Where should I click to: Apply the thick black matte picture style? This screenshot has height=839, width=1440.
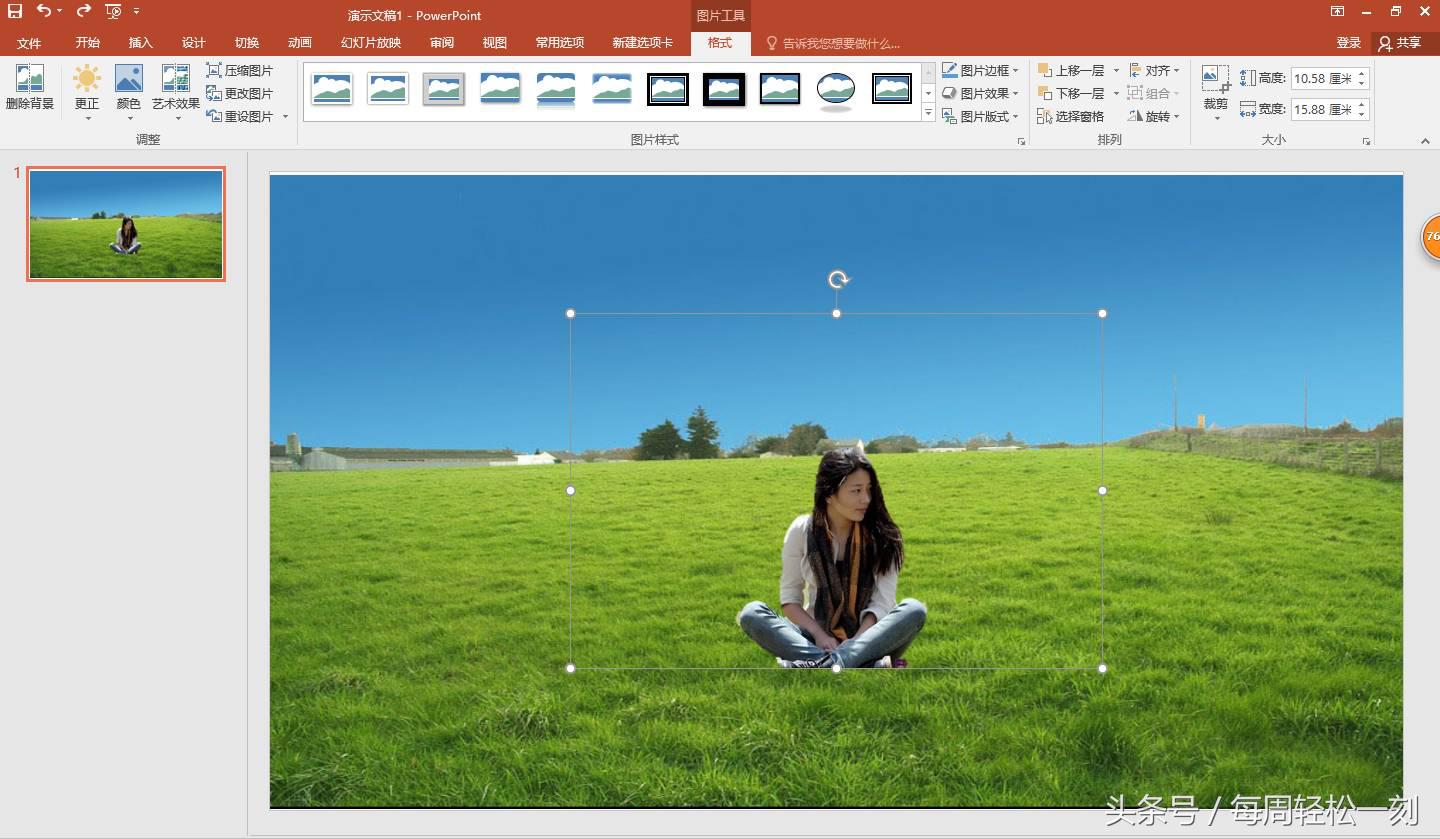(x=723, y=89)
